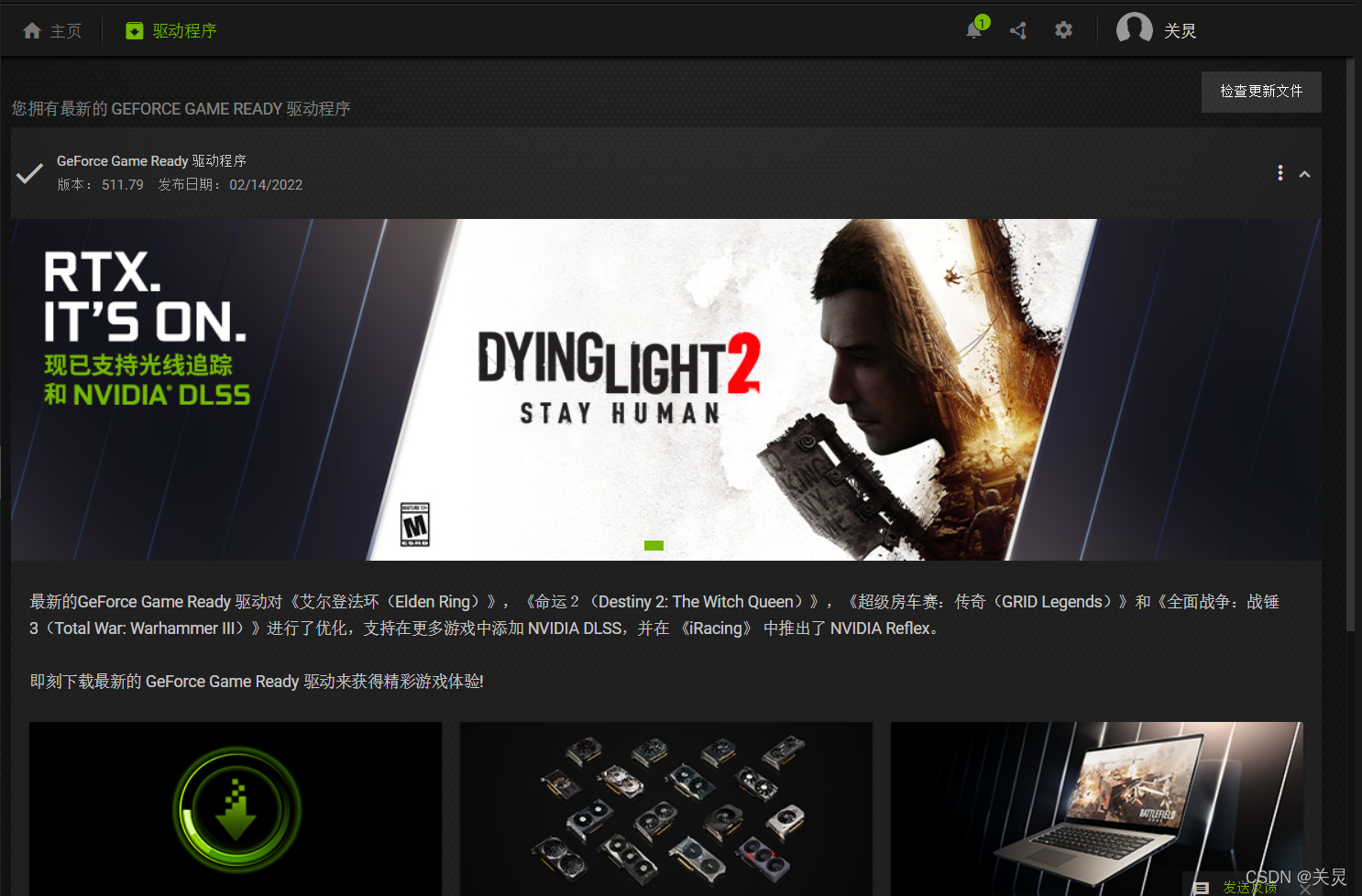The image size is (1362, 896).
Task: Click the 检查更新文件 button
Action: [x=1261, y=92]
